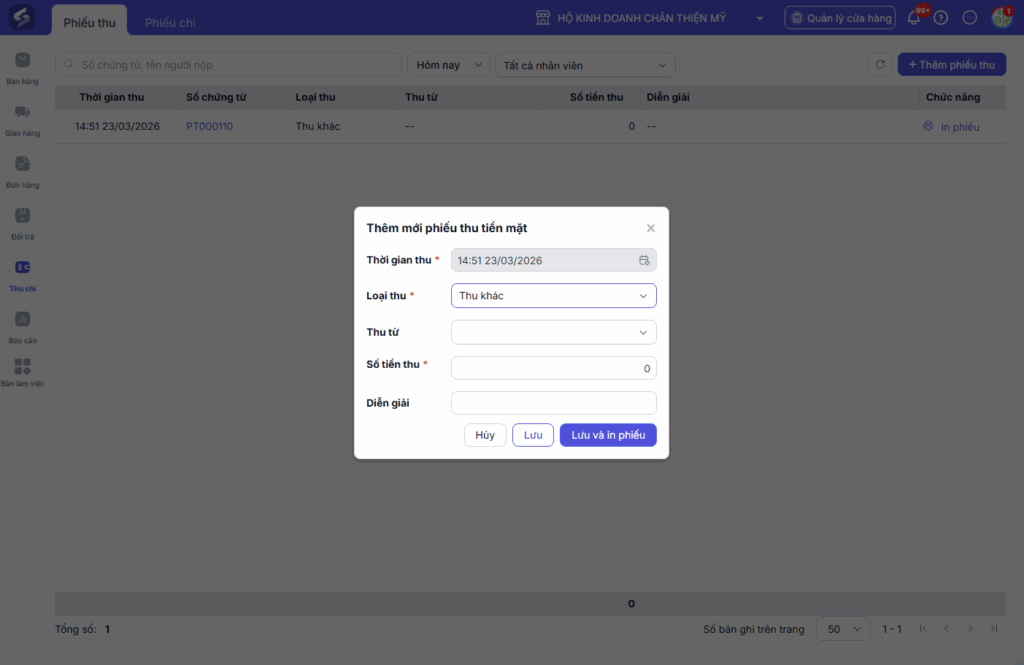Viewport: 1024px width, 665px height.
Task: Click the Lưu button
Action: coord(533,435)
